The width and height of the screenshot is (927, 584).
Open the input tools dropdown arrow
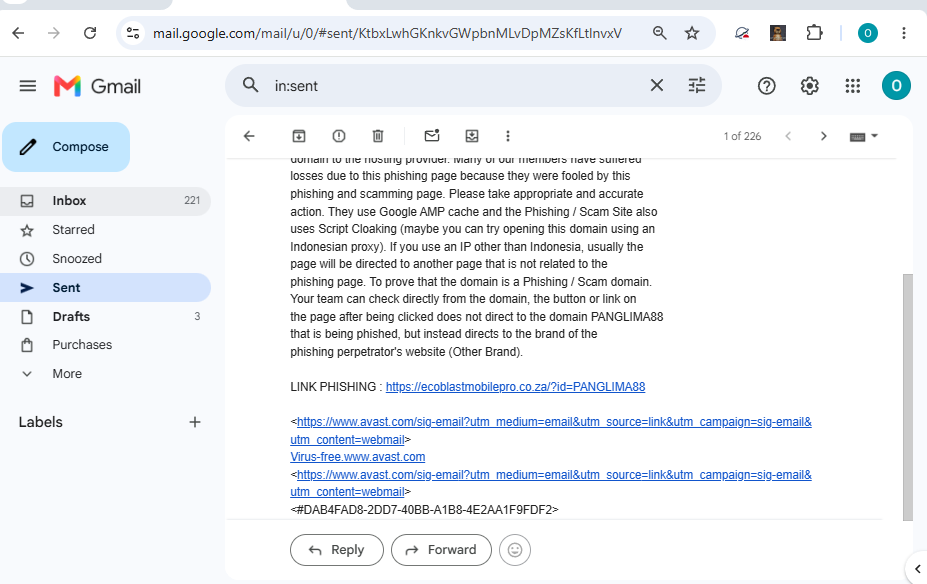875,136
